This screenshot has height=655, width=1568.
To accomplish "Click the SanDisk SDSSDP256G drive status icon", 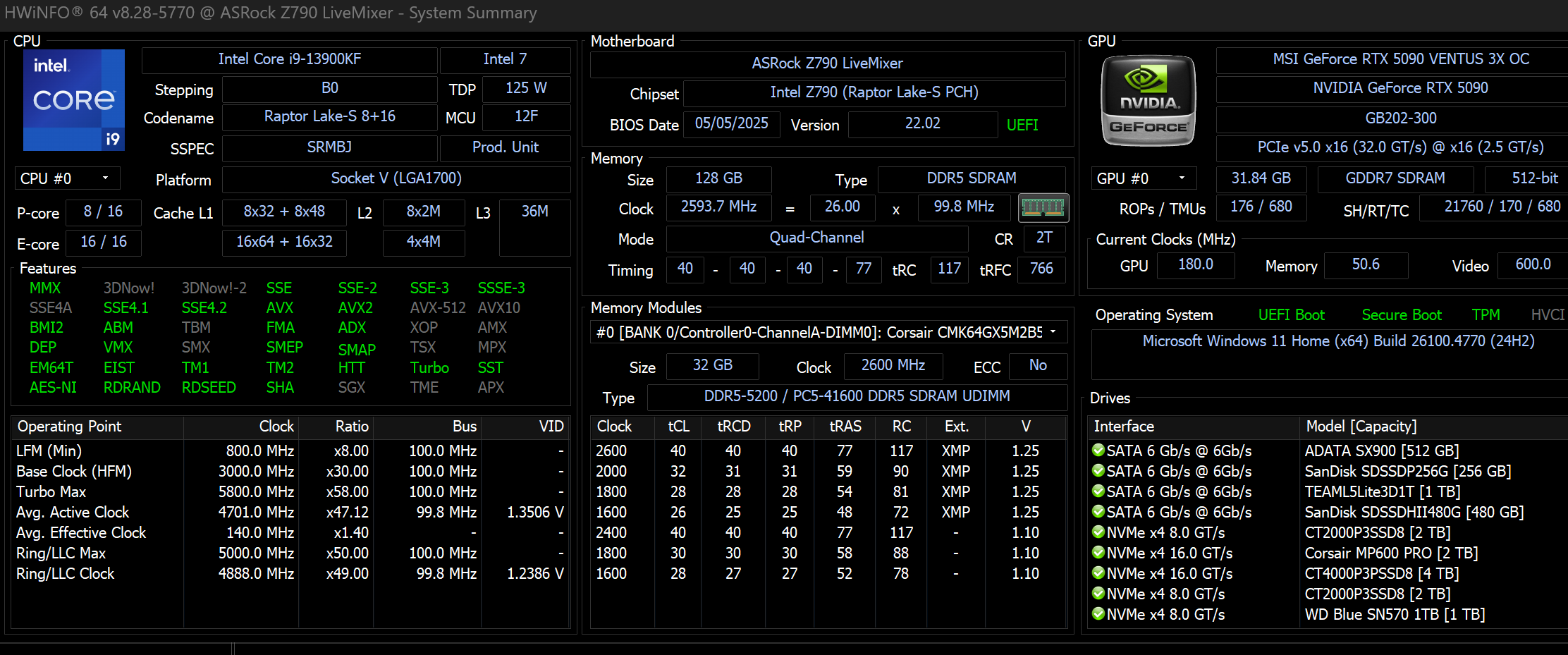I will tap(1098, 470).
